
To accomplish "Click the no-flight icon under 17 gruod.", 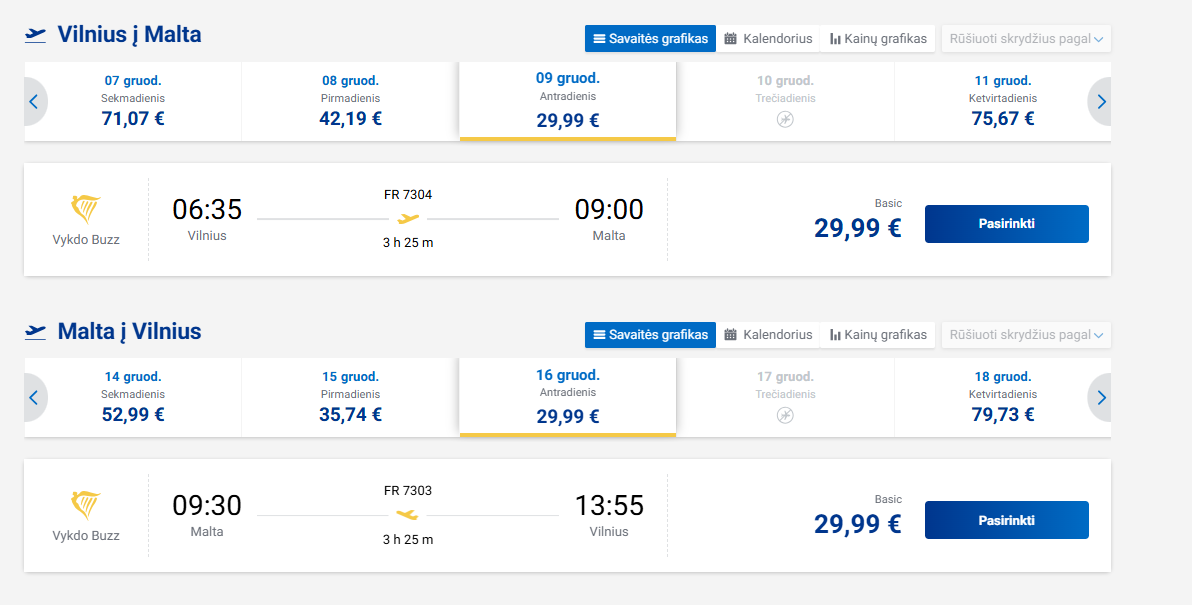I will [x=785, y=415].
